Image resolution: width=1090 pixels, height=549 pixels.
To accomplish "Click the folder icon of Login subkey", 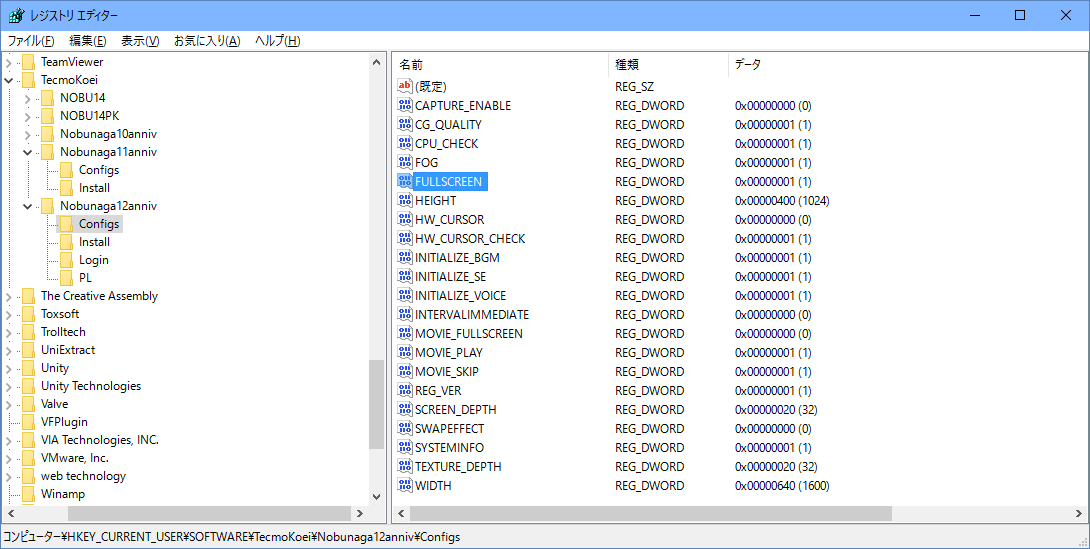I will point(67,260).
